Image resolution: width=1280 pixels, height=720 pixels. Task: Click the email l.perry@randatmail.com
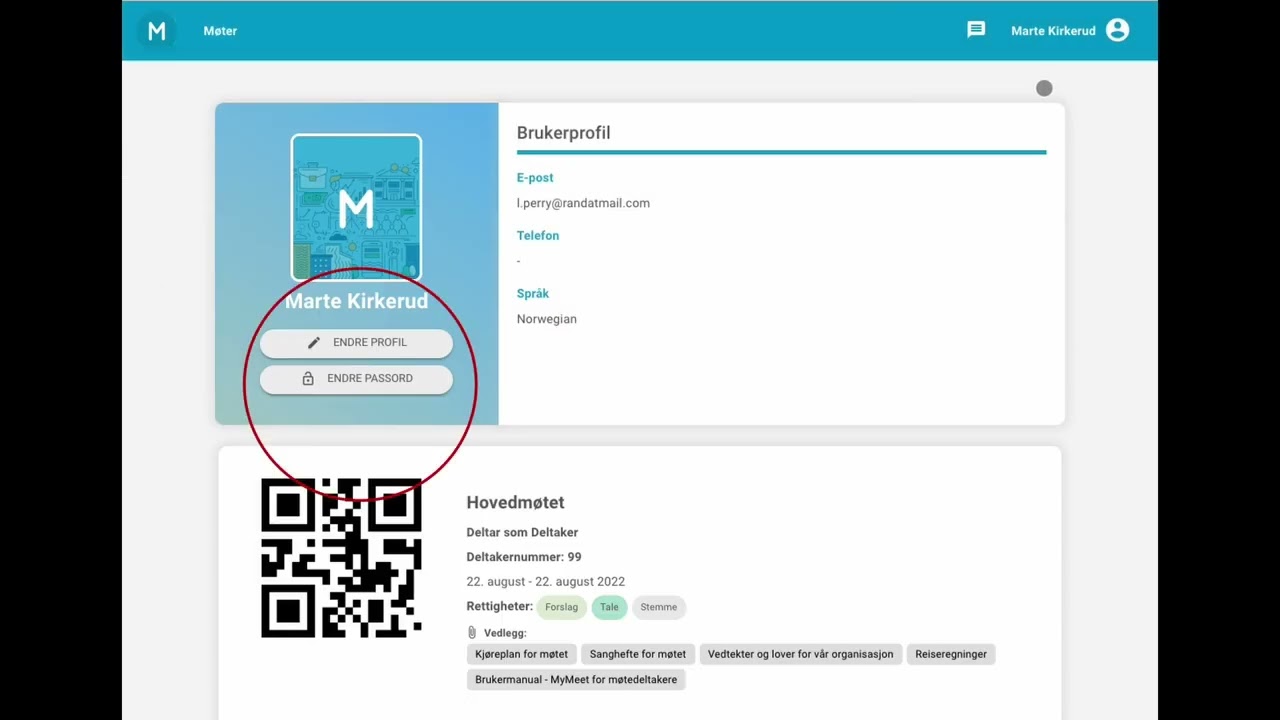(583, 203)
